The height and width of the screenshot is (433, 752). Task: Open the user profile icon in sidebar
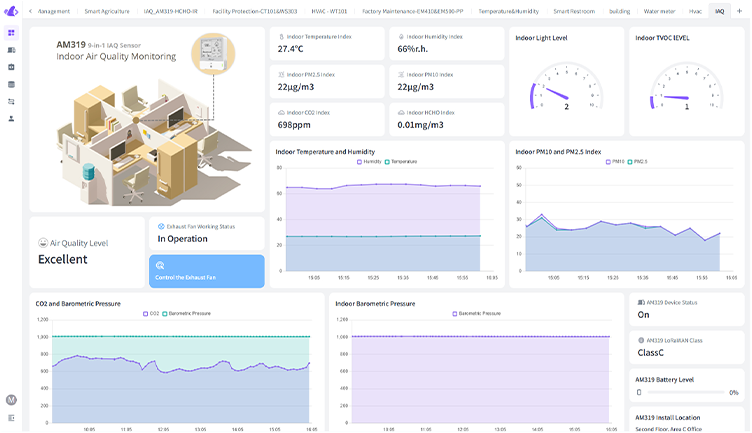point(11,118)
